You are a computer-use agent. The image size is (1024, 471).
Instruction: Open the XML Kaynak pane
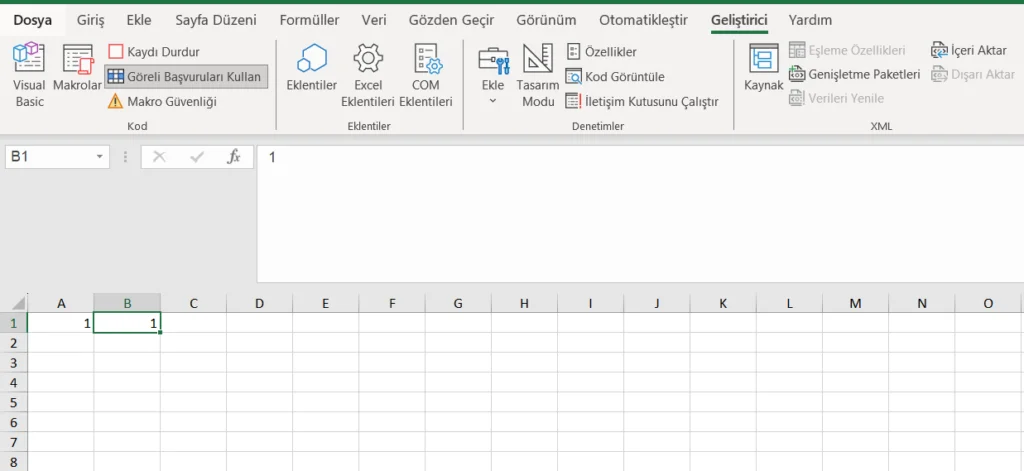763,68
